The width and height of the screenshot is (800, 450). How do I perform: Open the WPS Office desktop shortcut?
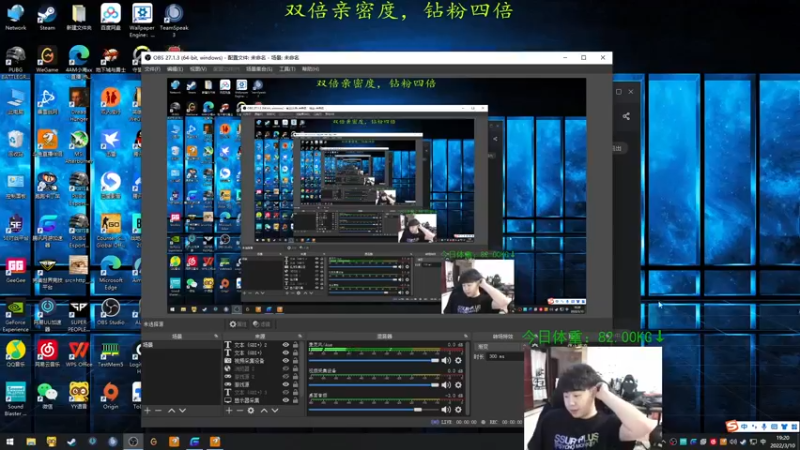(79, 354)
